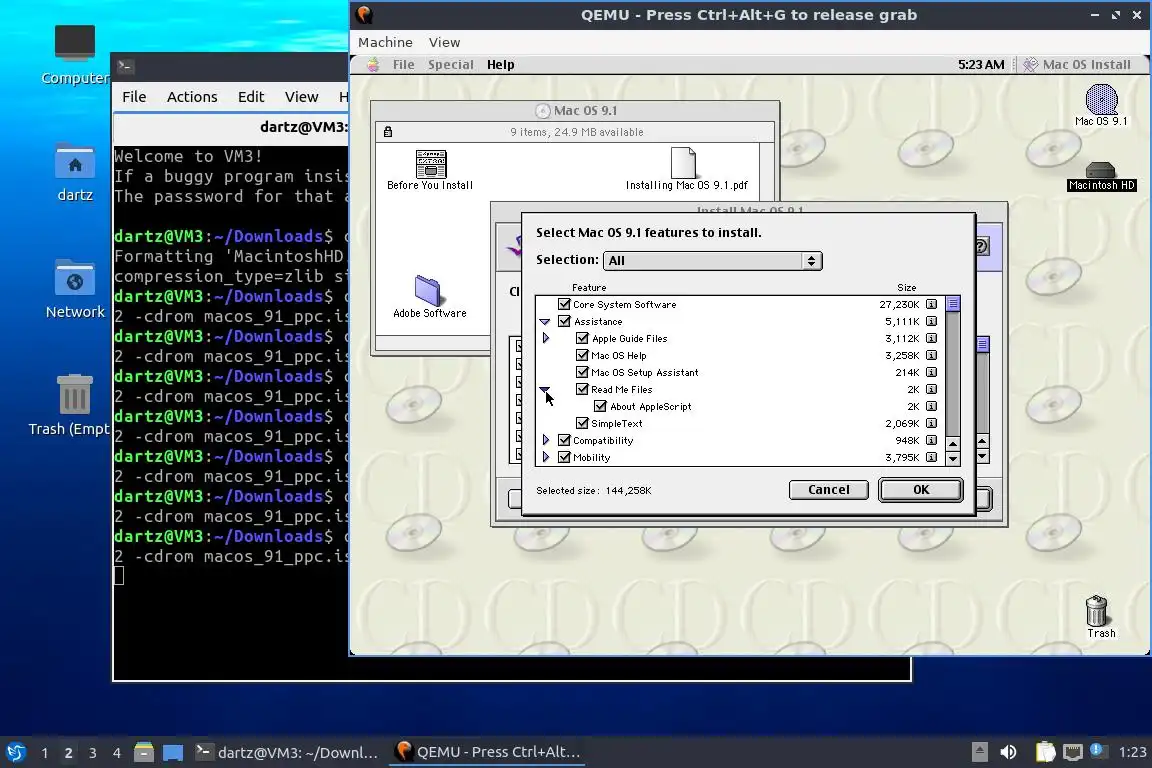Show info for Mobility feature
Viewport: 1152px width, 768px height.
click(931, 456)
